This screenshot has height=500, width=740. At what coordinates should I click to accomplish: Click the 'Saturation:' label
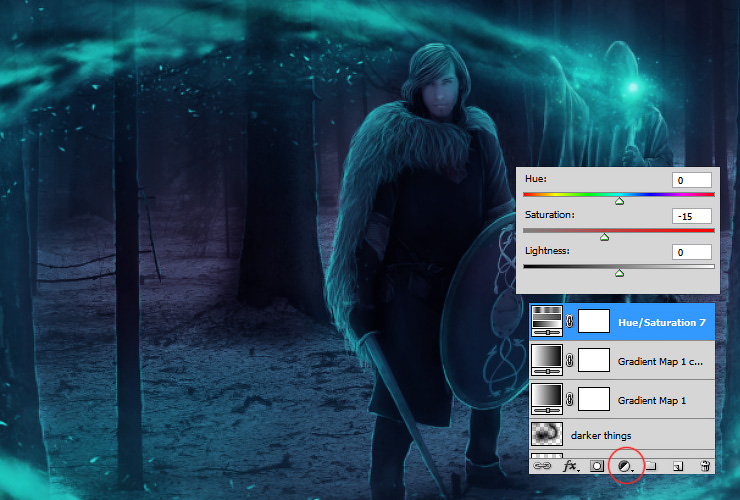(x=550, y=215)
